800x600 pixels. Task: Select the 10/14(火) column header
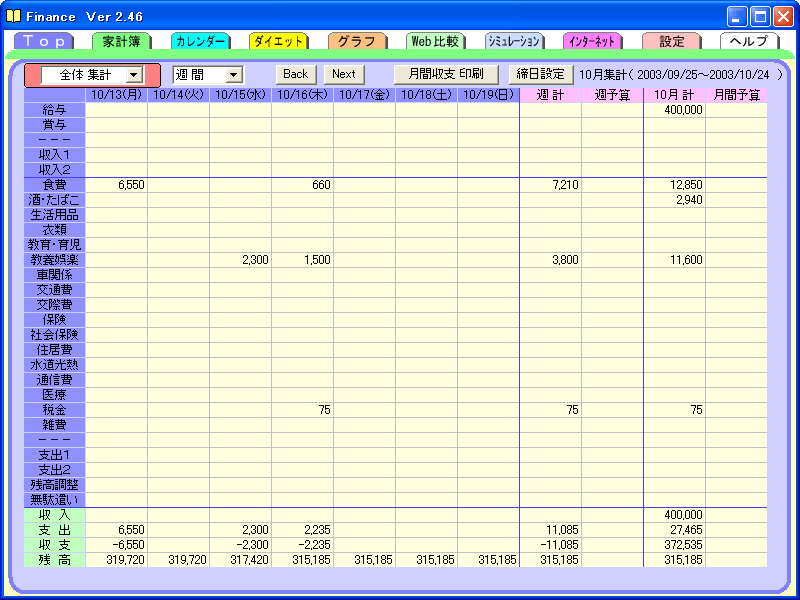point(179,95)
